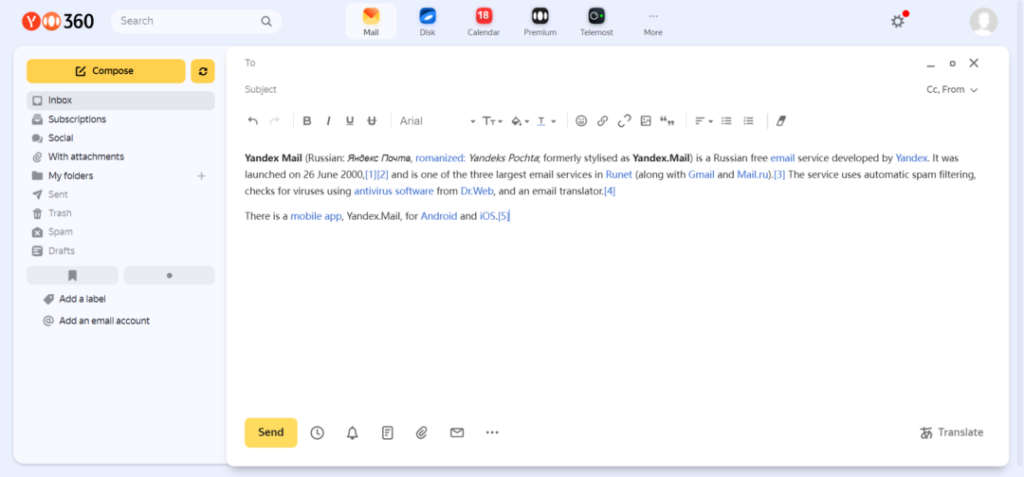
Task: Refresh the mailbox with the sync icon
Action: coord(202,71)
